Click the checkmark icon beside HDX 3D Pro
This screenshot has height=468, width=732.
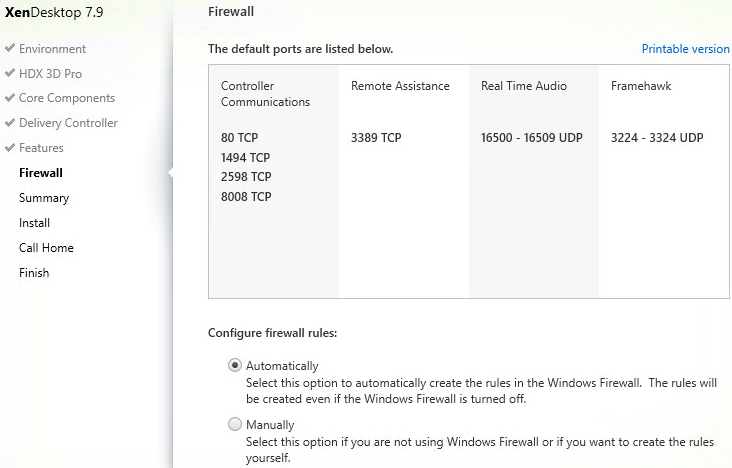click(10, 73)
